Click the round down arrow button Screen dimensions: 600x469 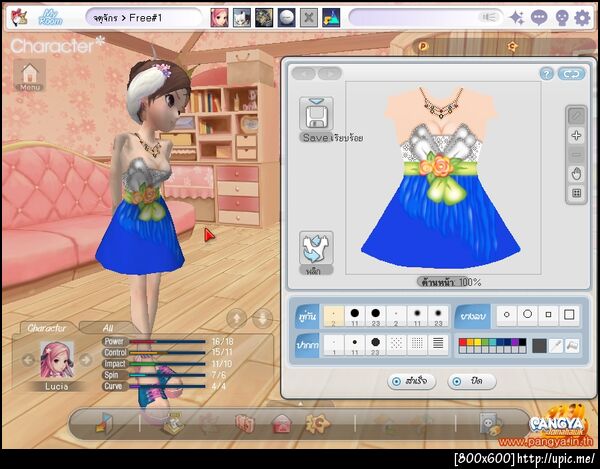click(x=262, y=318)
